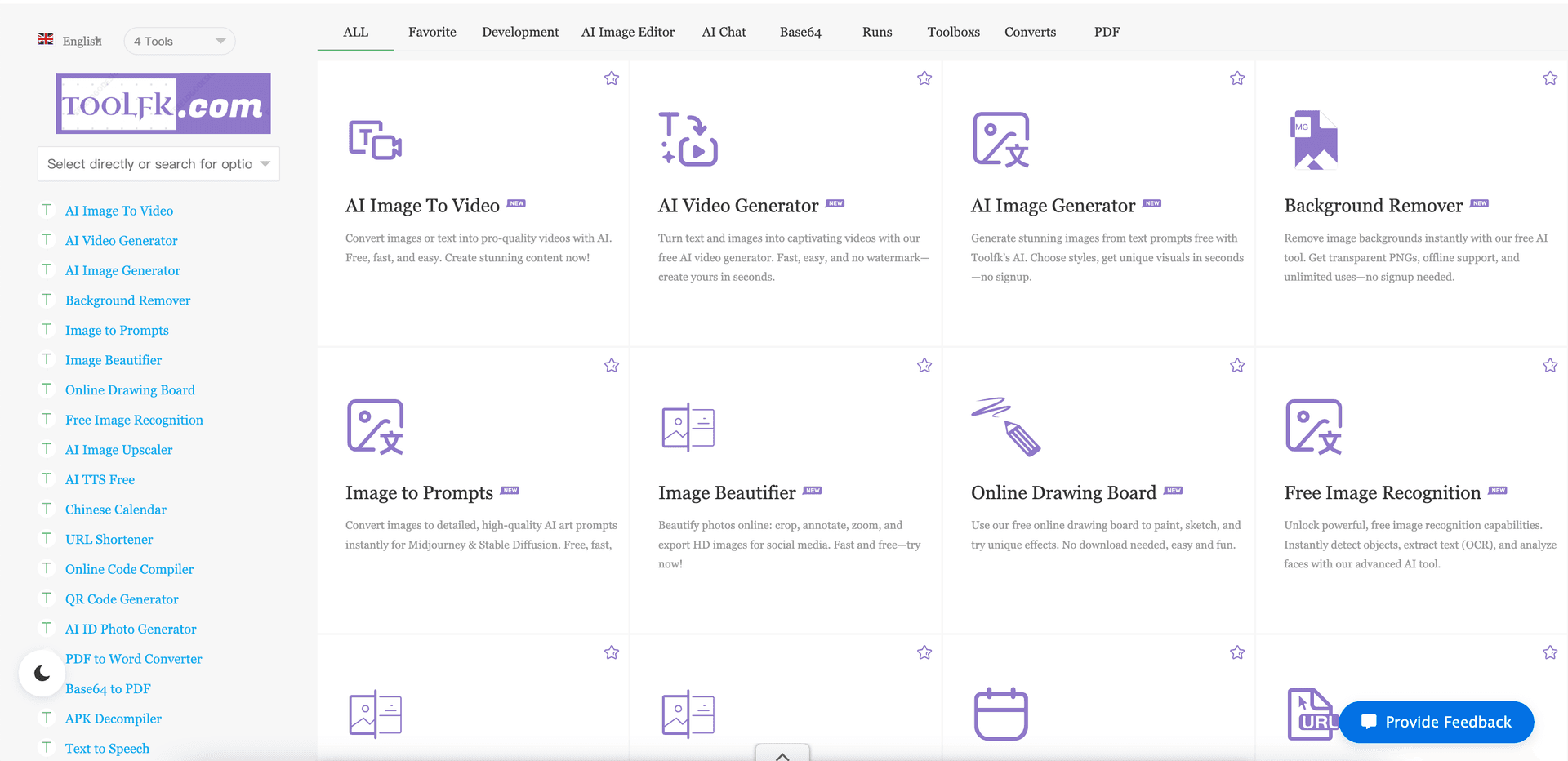This screenshot has height=761, width=1568.
Task: Click the Provide Feedback button
Action: [1437, 722]
